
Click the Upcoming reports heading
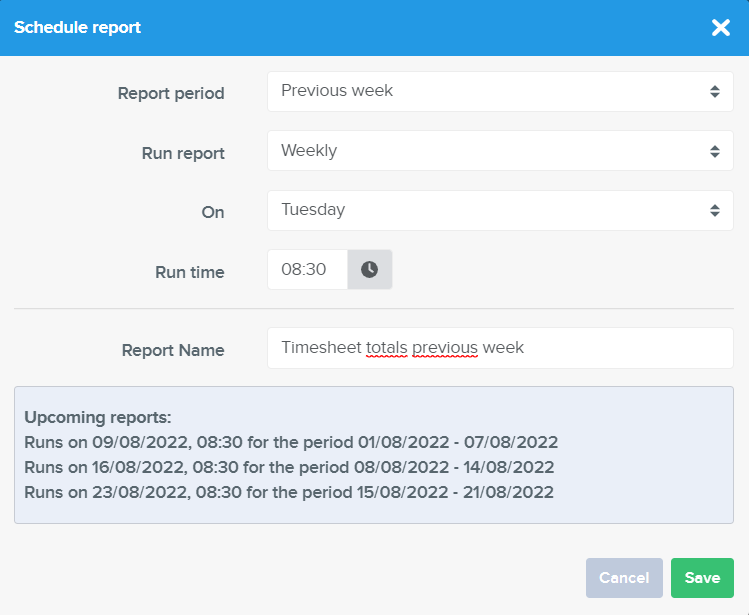(98, 417)
